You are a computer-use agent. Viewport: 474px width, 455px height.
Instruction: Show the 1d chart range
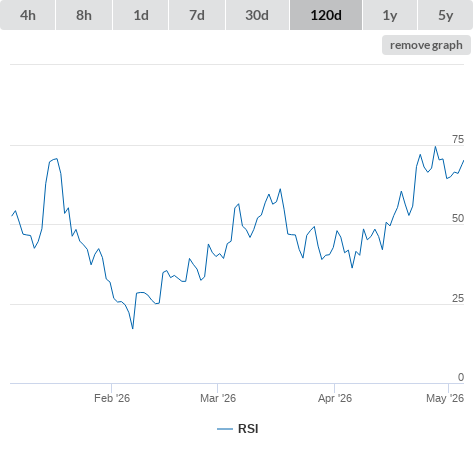tap(141, 15)
